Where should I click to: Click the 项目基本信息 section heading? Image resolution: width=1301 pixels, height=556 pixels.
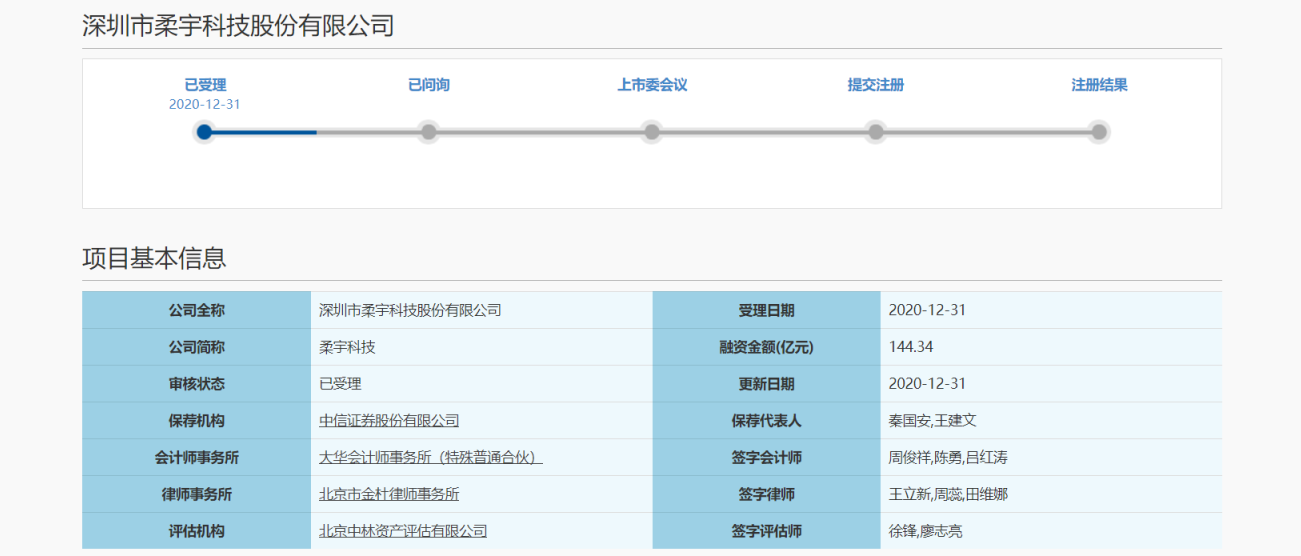click(154, 258)
